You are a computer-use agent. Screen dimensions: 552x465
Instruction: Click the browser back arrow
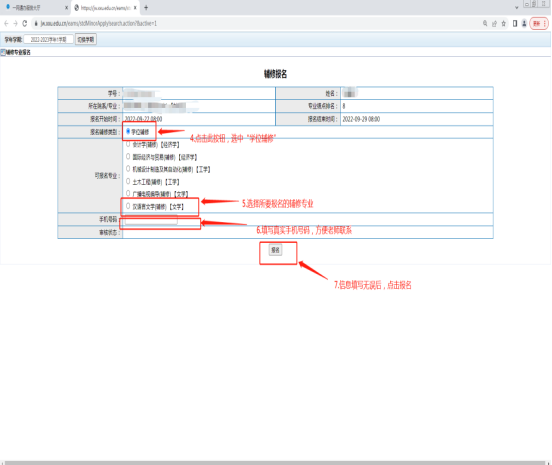tap(6, 23)
